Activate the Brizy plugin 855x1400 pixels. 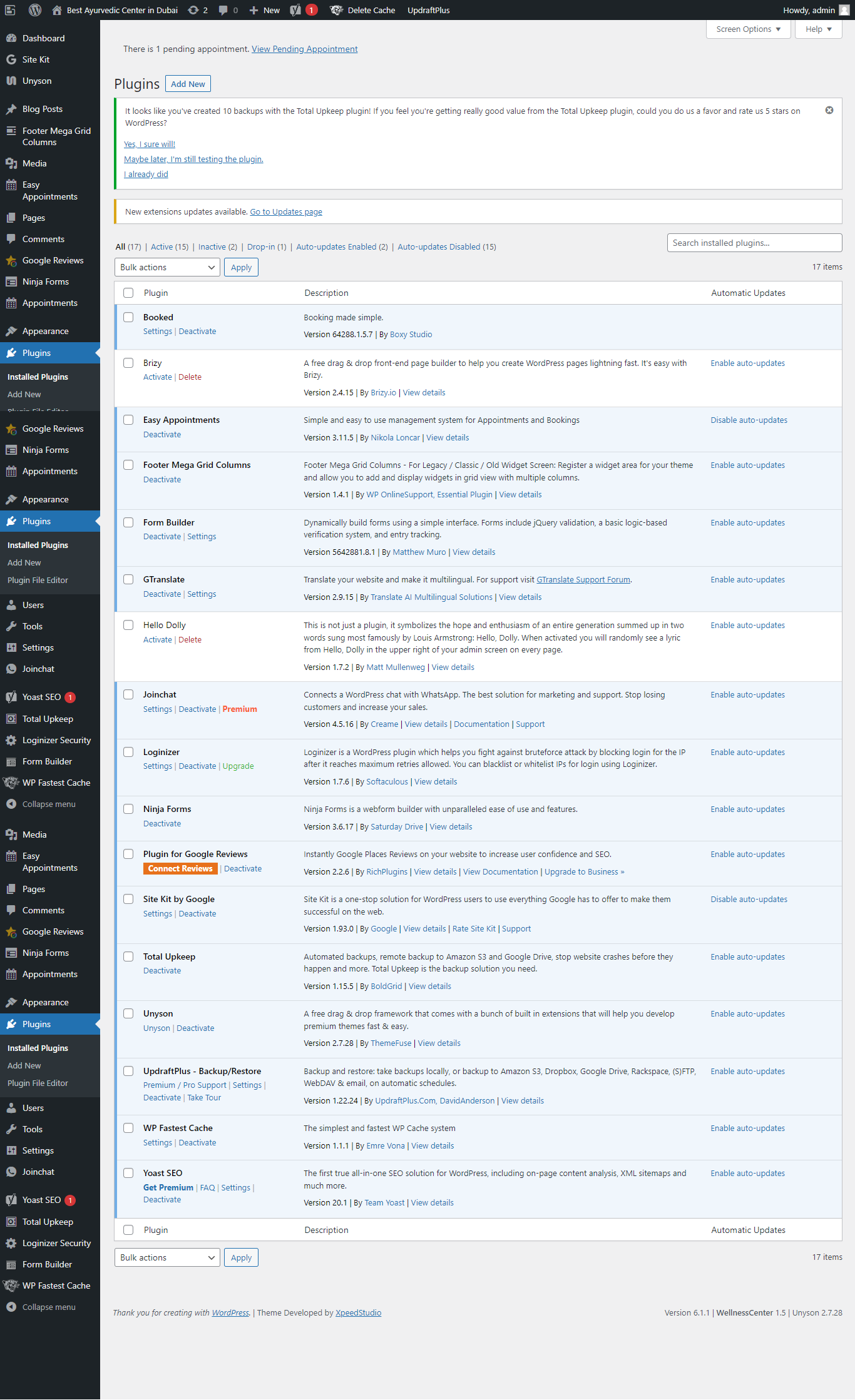pyautogui.click(x=158, y=377)
